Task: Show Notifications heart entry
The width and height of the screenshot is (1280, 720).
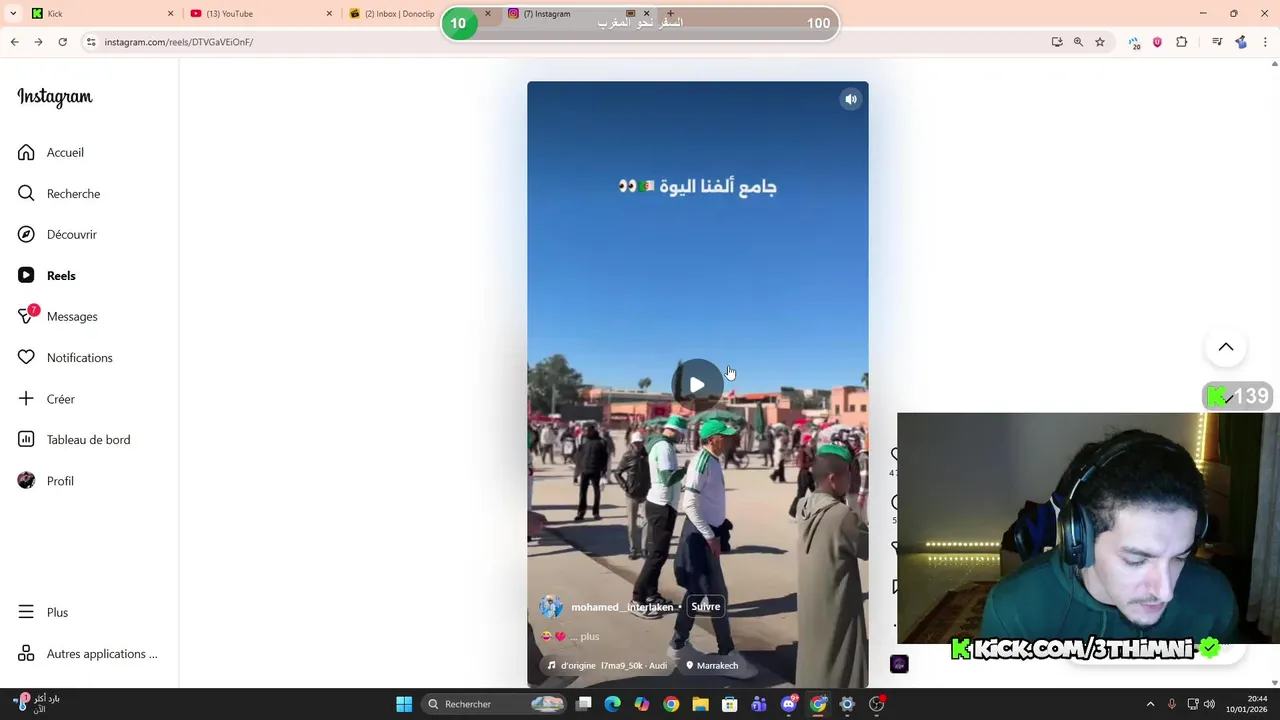Action: 65,357
